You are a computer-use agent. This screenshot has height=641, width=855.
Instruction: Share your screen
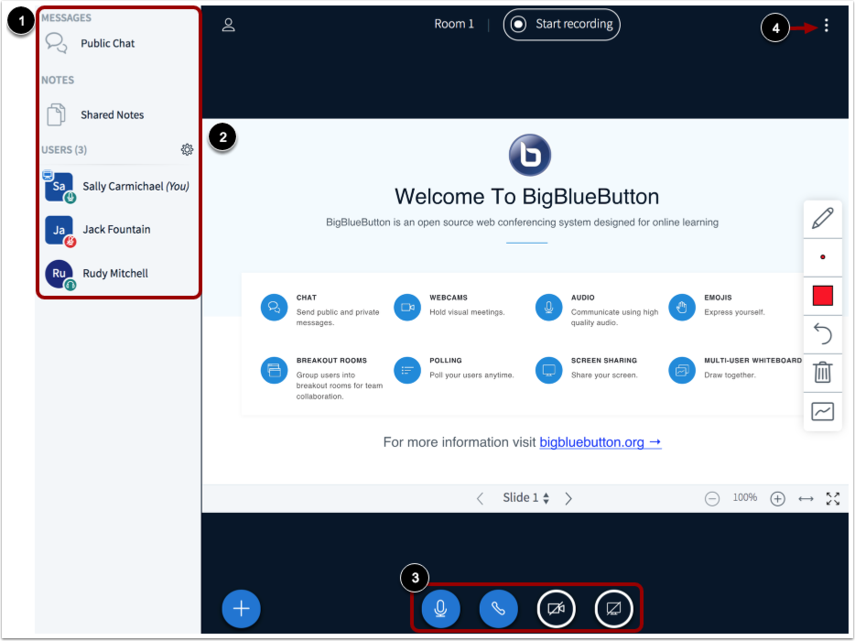click(x=614, y=608)
